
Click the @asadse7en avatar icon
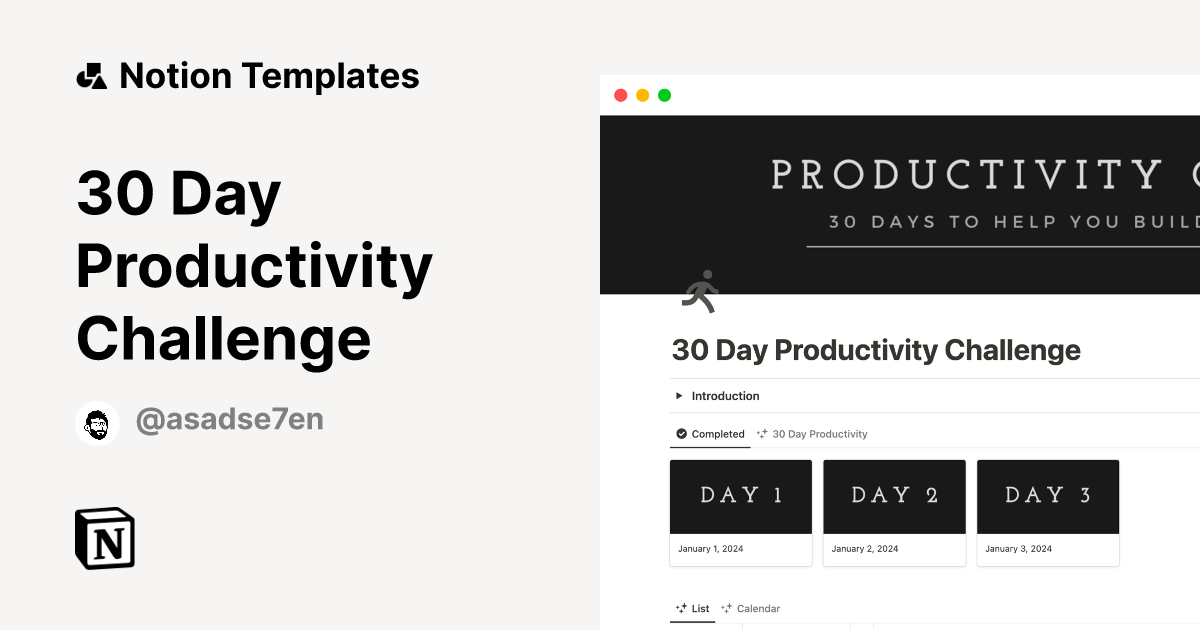click(x=97, y=419)
